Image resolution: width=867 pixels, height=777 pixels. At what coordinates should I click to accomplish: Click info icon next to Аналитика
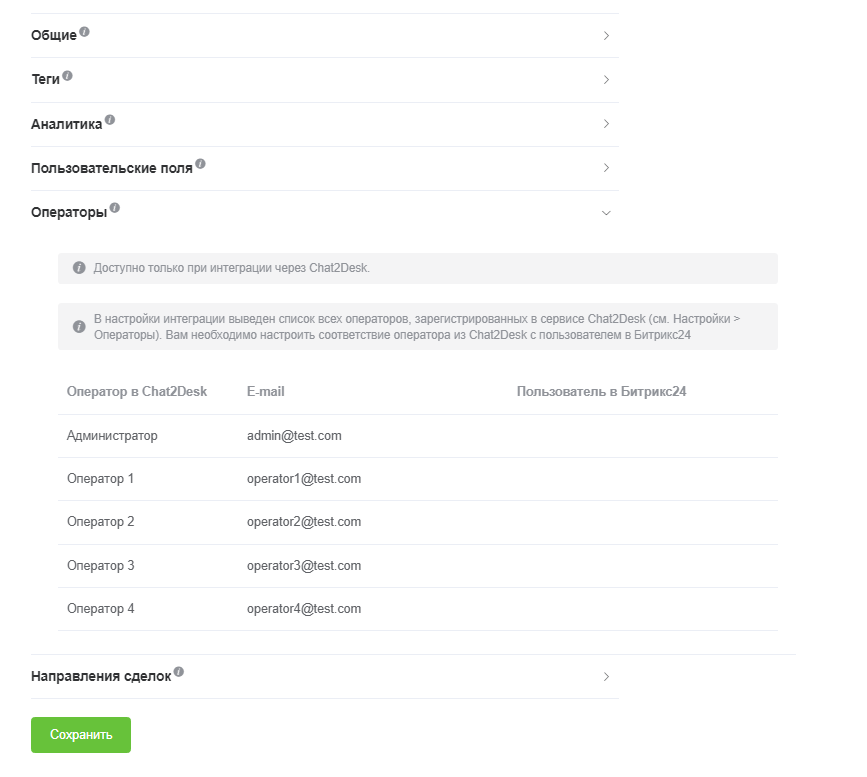[110, 120]
